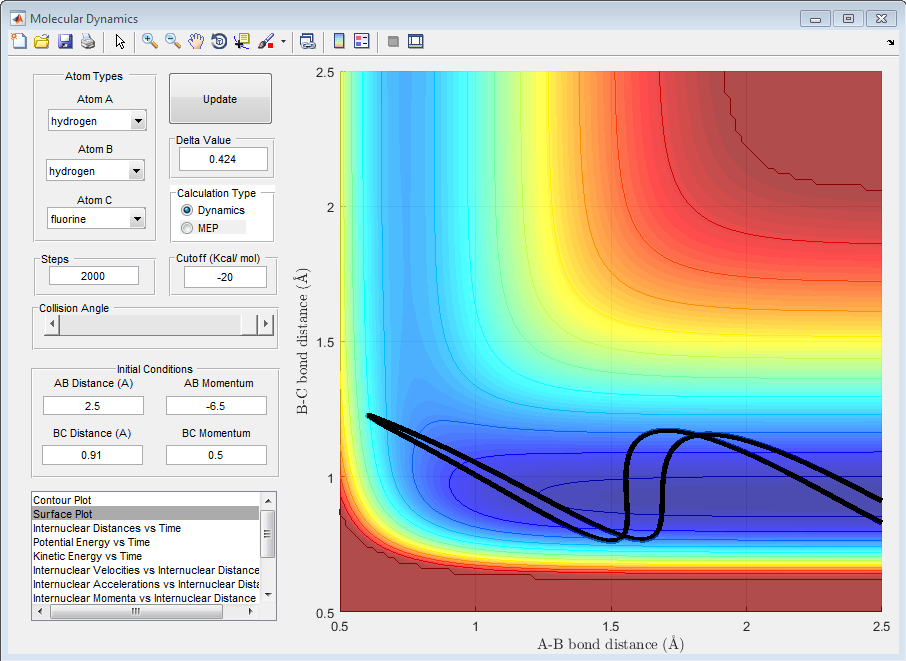Select Kinetic Energy vs Time in list
The image size is (906, 661).
[87, 556]
